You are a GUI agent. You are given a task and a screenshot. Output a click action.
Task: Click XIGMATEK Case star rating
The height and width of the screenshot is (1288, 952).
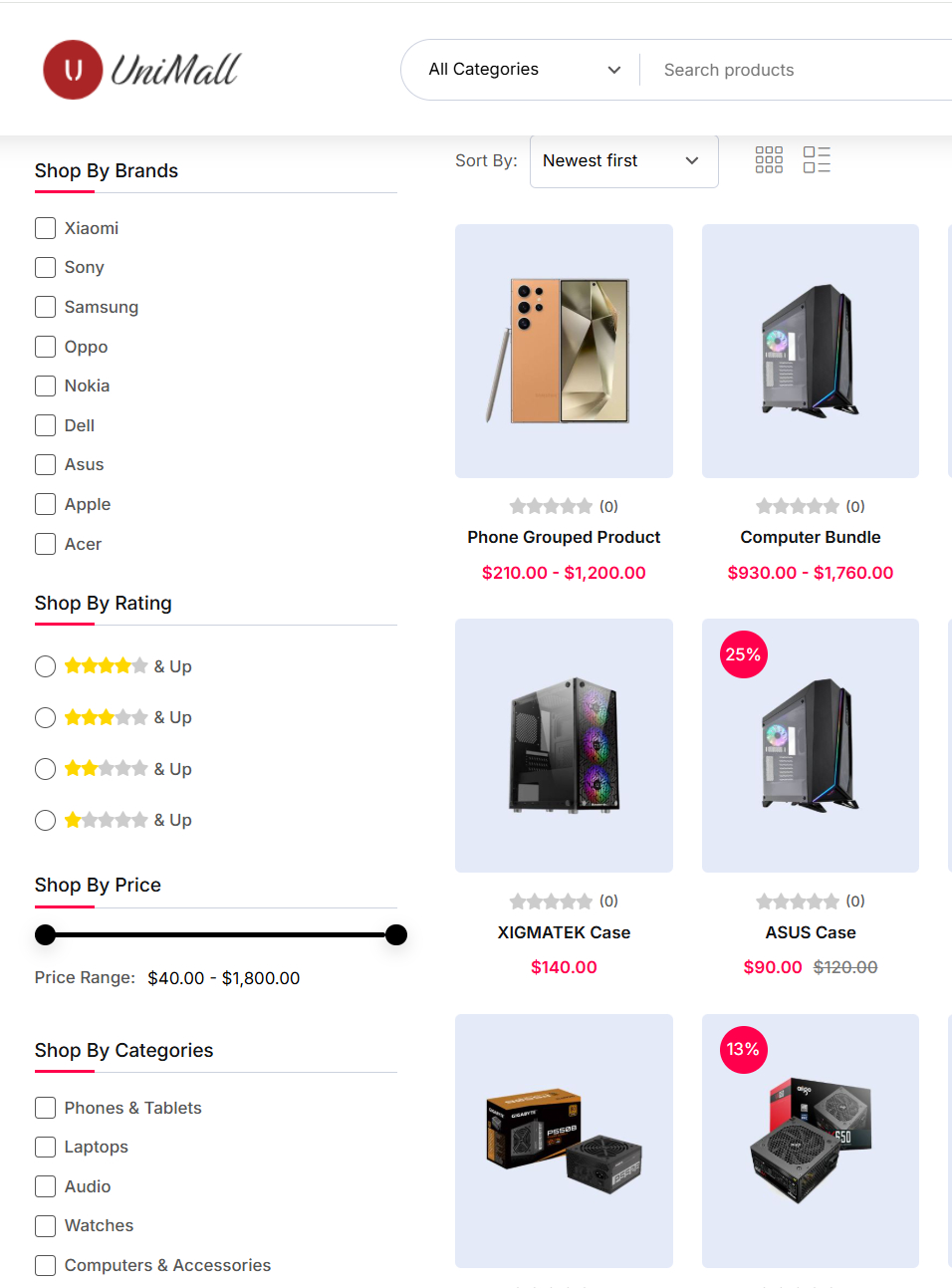(x=551, y=902)
